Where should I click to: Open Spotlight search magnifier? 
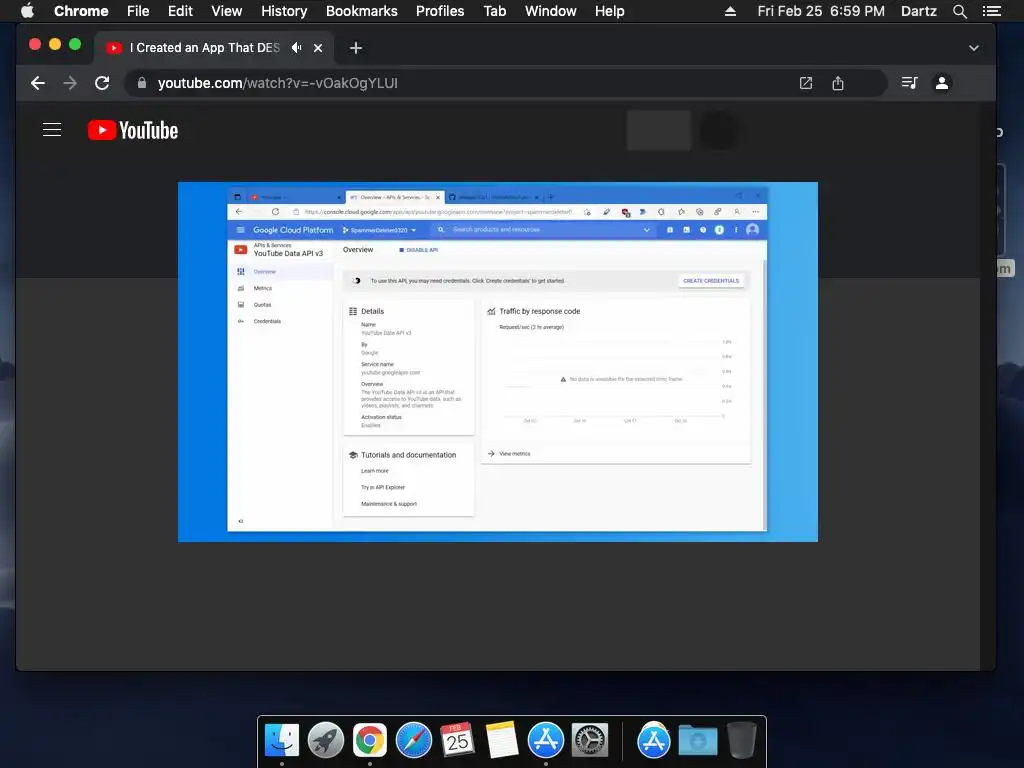pos(959,11)
